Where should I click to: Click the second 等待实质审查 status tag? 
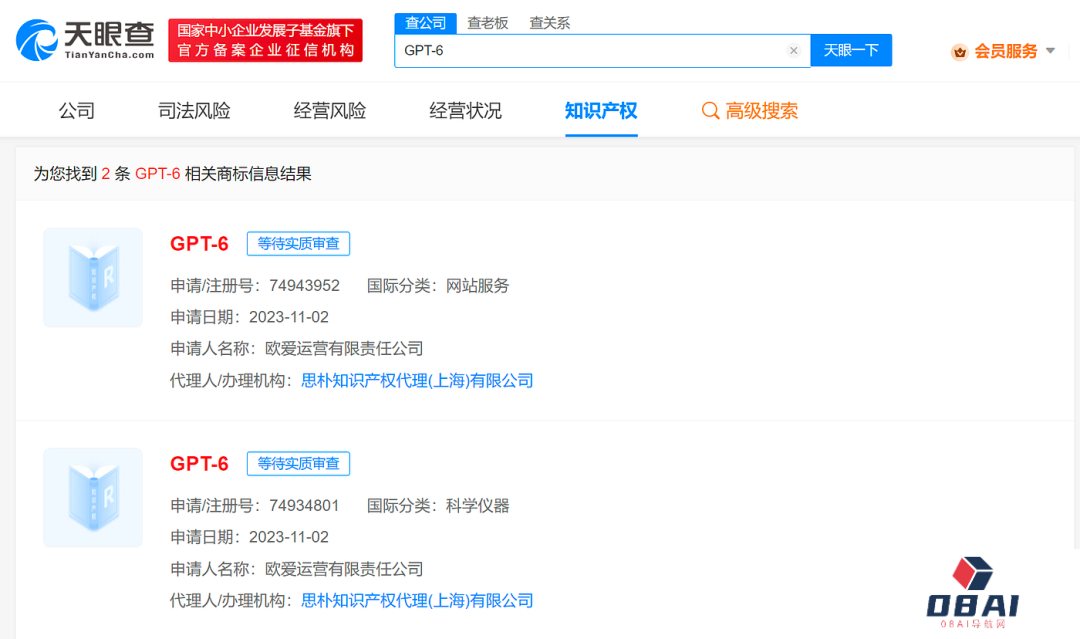(x=298, y=464)
